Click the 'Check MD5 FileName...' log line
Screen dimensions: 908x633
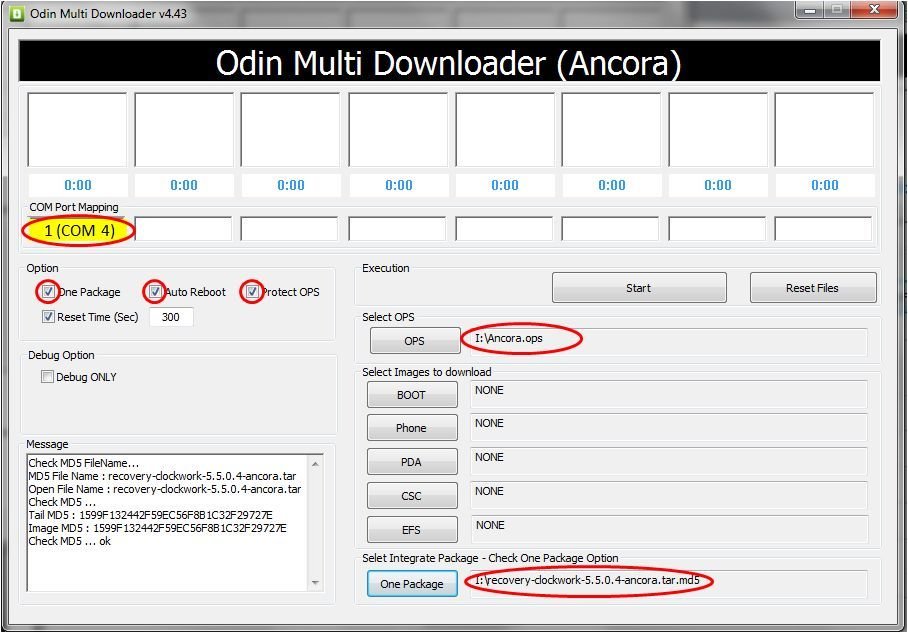point(84,463)
